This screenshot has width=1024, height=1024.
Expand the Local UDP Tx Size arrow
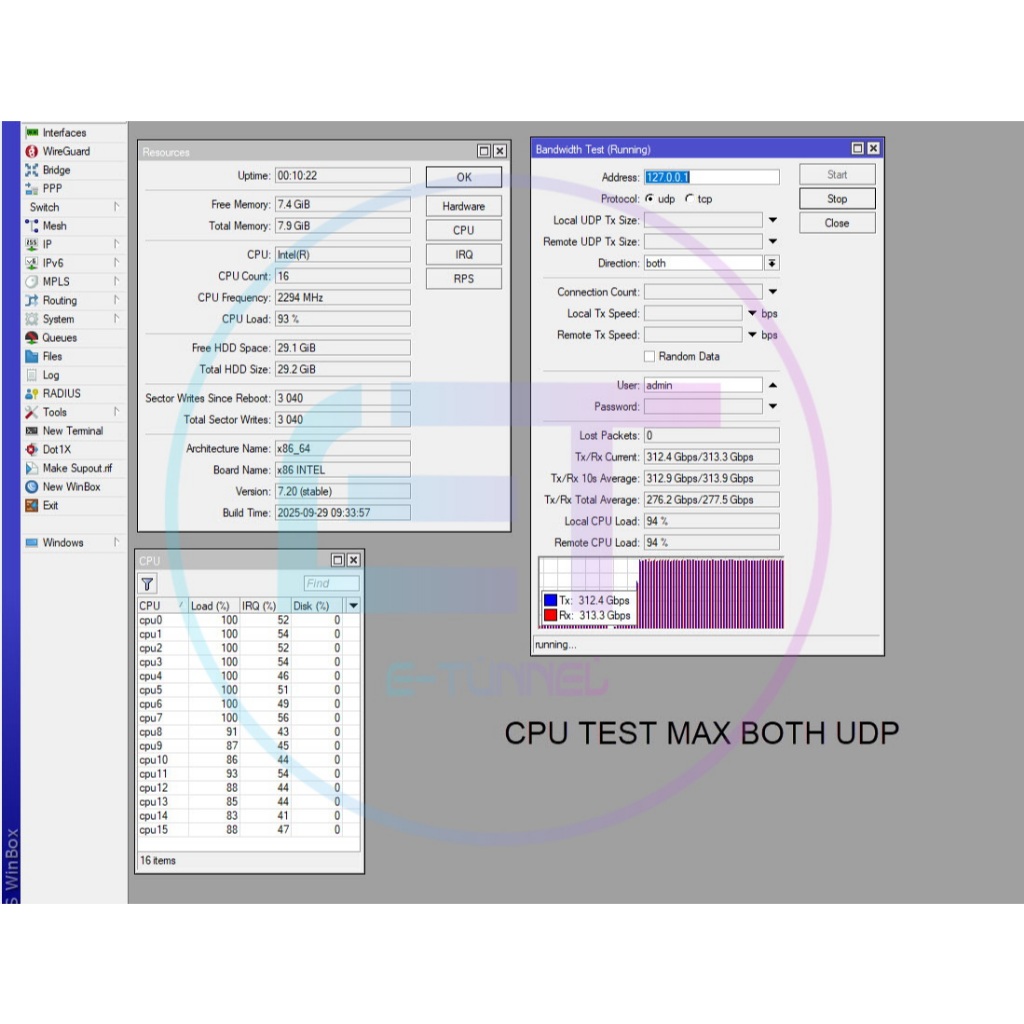(772, 220)
